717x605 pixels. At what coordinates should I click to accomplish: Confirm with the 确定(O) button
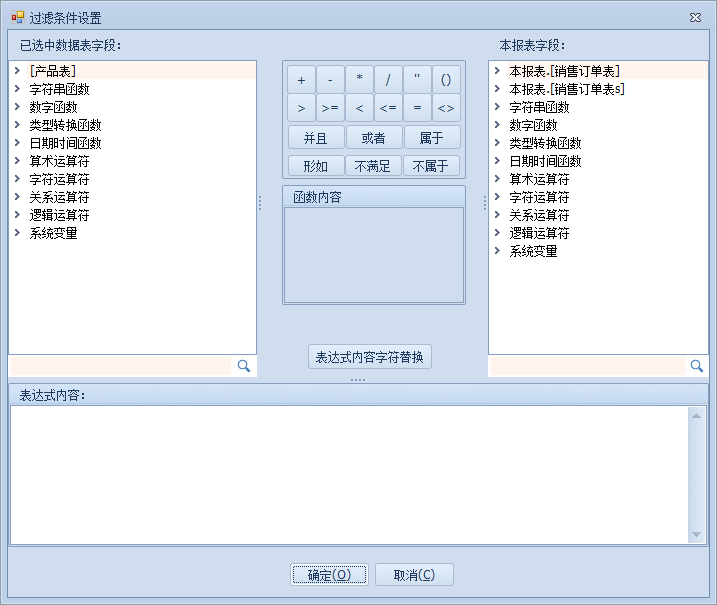tap(329, 574)
